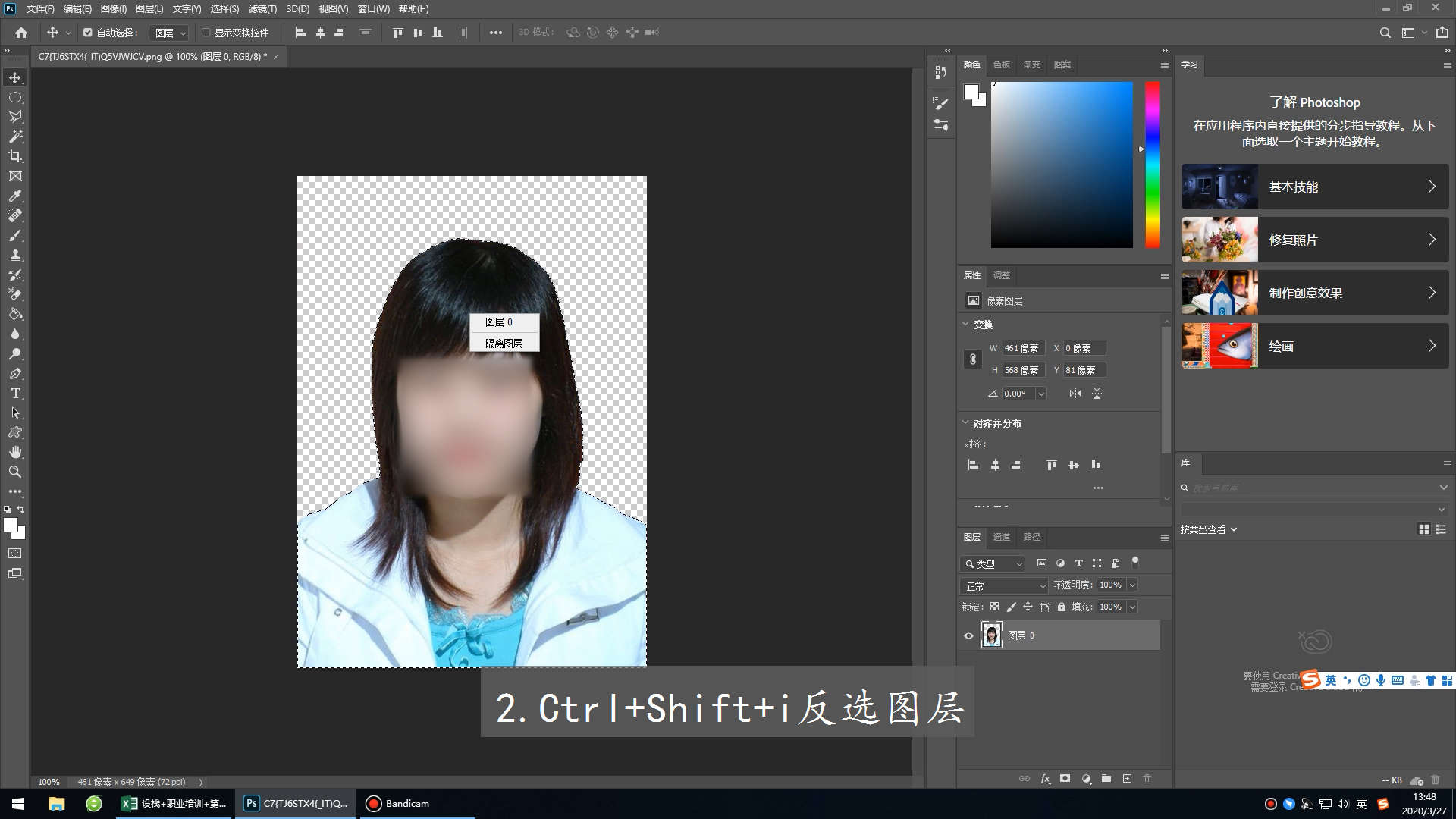Select the Magic Wand tool
Screen dimensions: 1456x819
point(15,136)
